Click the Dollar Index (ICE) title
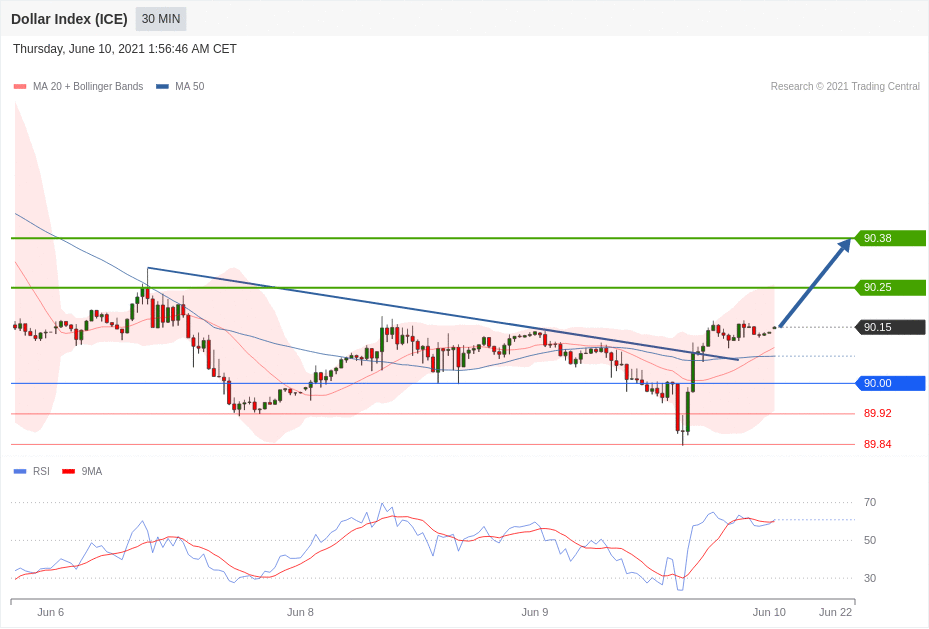Screen dimensions: 929x629 69,19
